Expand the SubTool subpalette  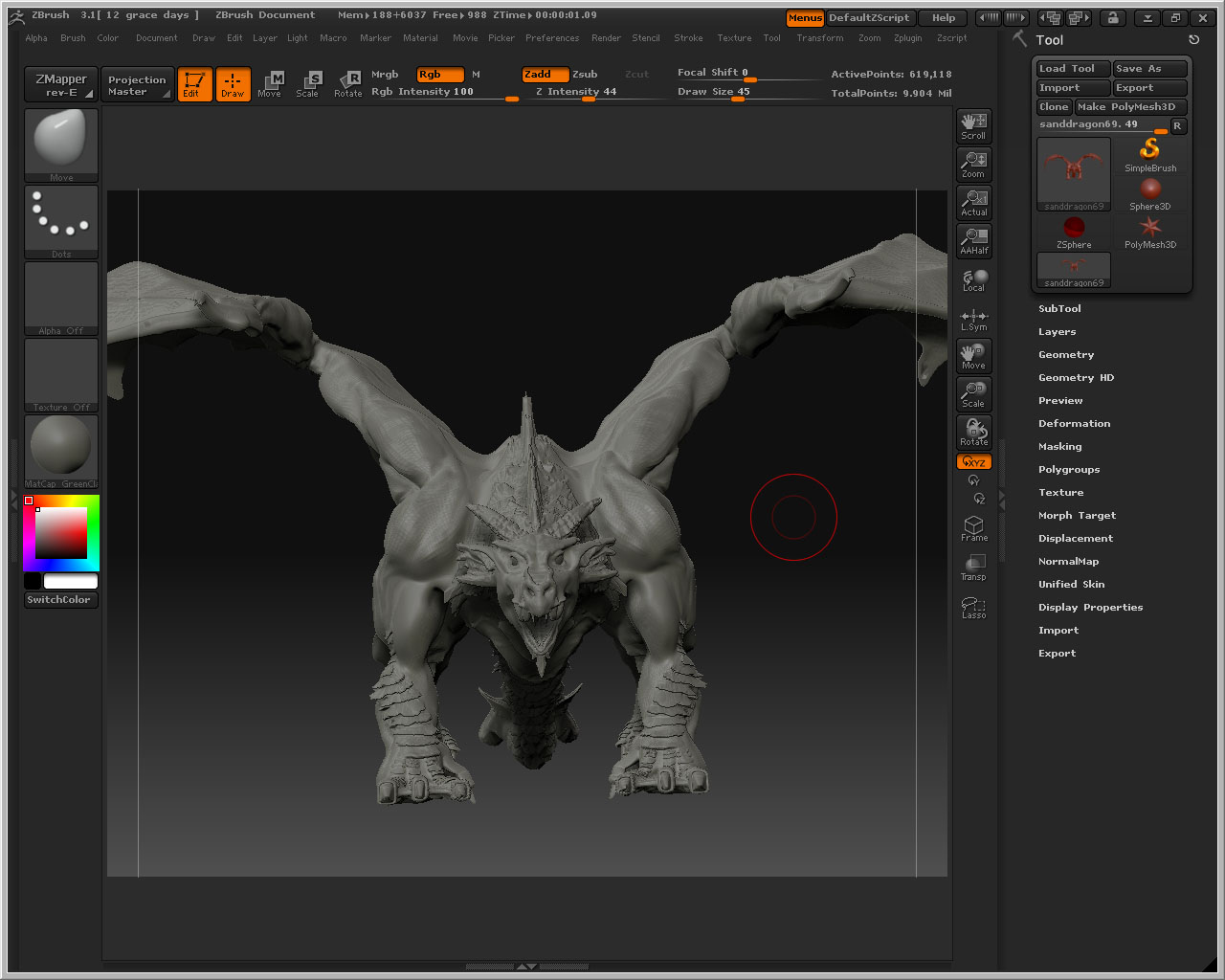coord(1059,309)
